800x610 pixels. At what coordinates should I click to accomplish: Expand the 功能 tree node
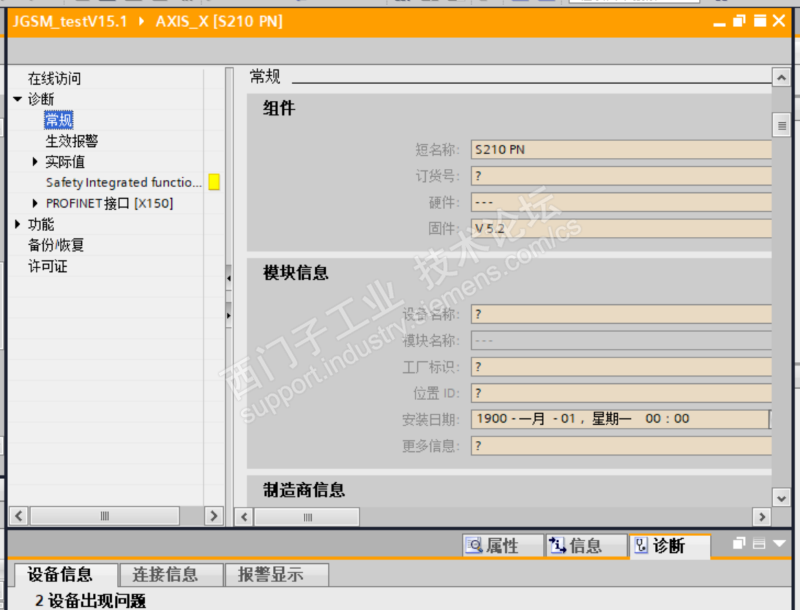(x=18, y=224)
